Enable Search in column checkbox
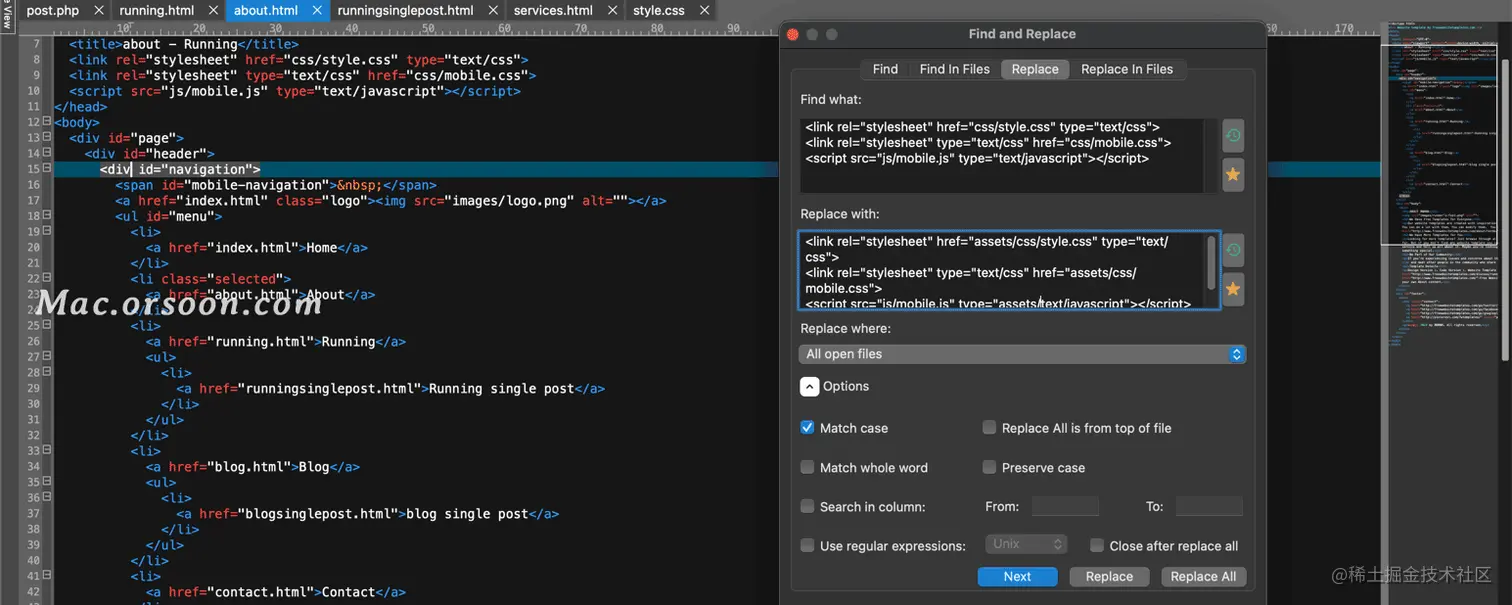 [x=807, y=506]
